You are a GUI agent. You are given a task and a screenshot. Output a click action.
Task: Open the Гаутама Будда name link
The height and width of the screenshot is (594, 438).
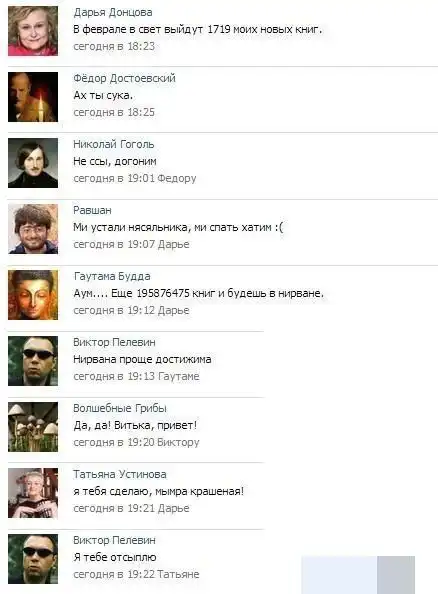click(112, 276)
